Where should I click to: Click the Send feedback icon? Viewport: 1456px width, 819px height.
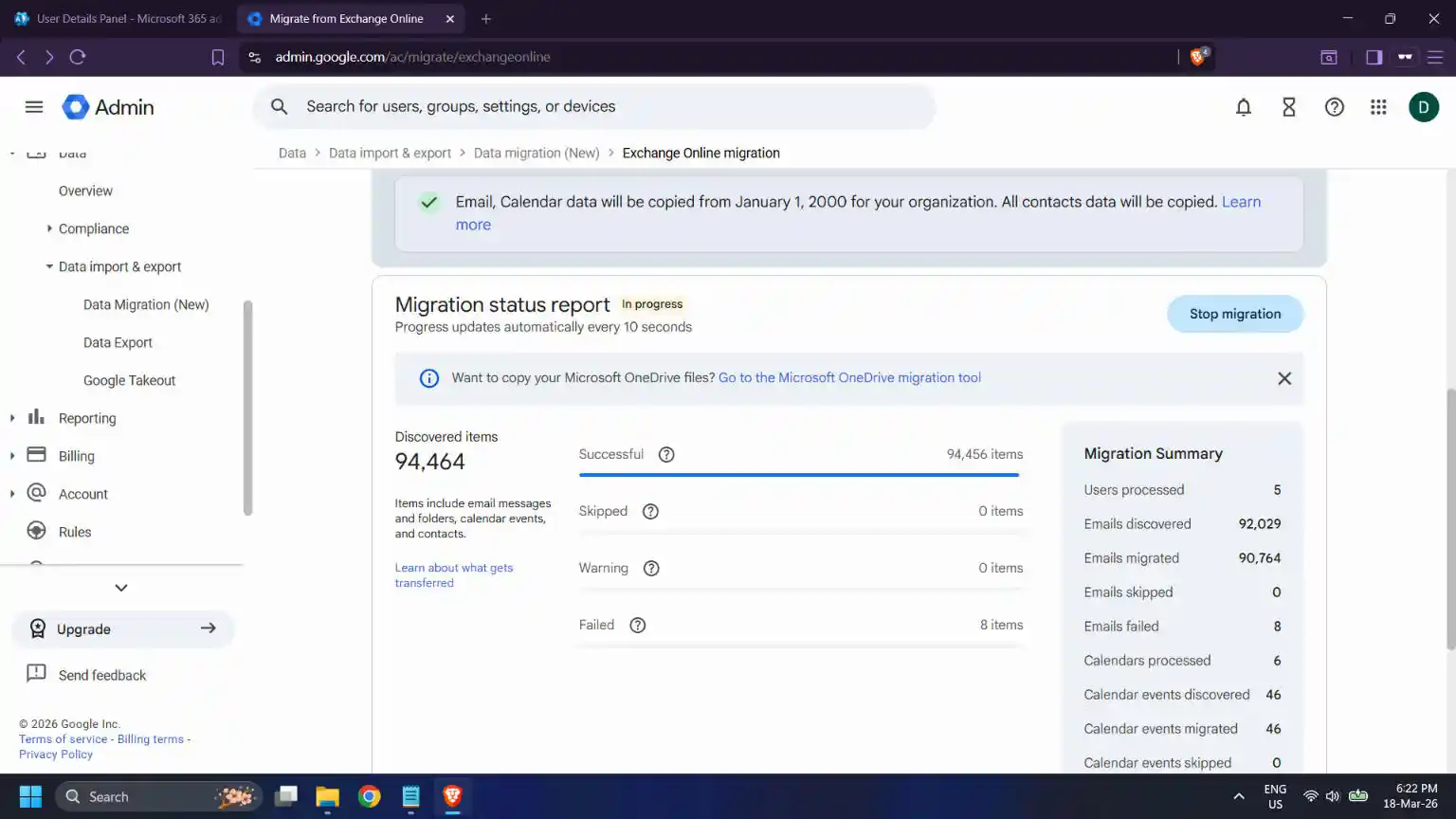click(36, 674)
